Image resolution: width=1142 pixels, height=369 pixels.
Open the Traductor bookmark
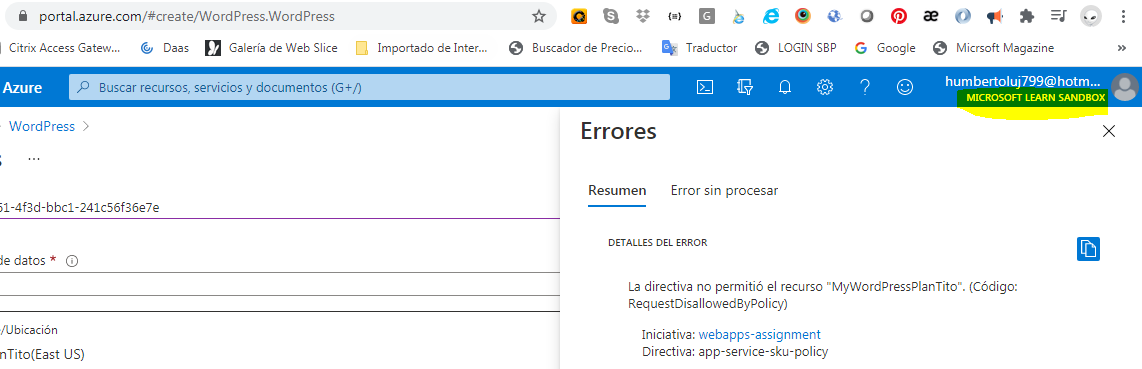699,48
